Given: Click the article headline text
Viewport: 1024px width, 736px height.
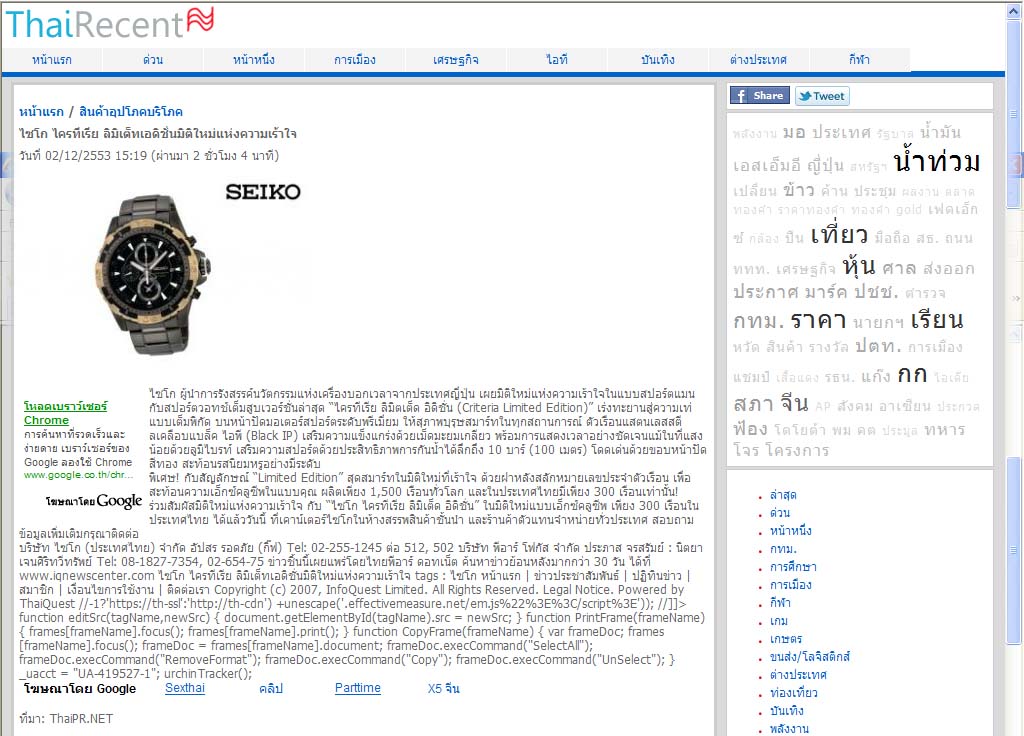Looking at the screenshot, I should point(158,134).
